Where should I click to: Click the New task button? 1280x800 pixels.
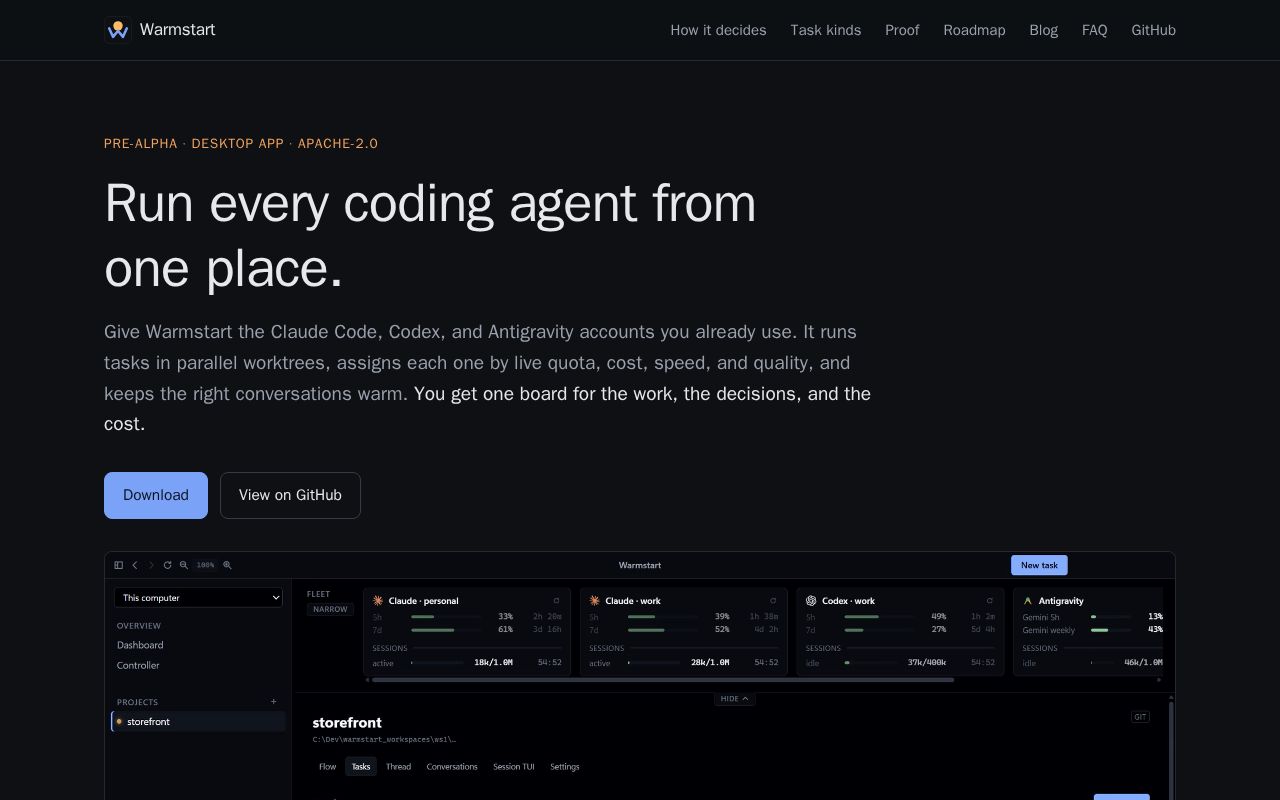coord(1039,565)
